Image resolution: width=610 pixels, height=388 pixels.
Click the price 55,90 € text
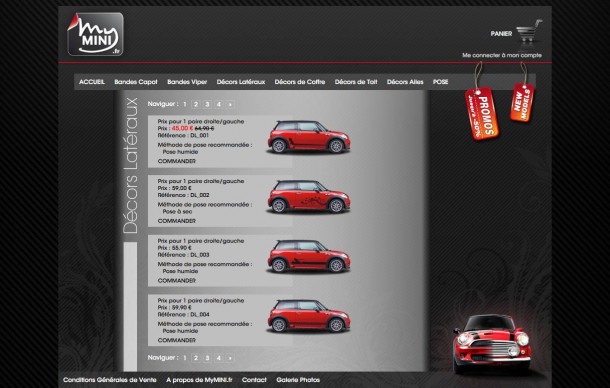pos(182,248)
